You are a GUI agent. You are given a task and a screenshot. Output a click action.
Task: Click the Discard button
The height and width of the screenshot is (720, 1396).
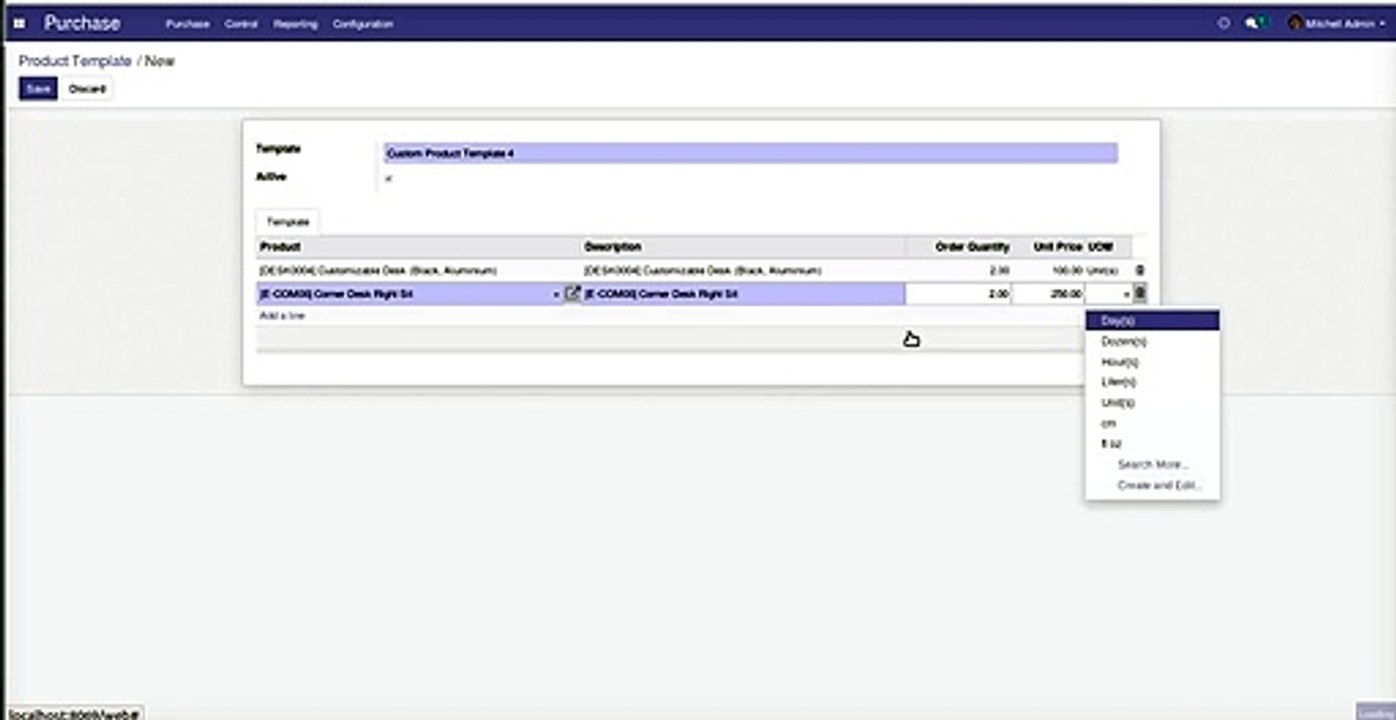click(87, 89)
